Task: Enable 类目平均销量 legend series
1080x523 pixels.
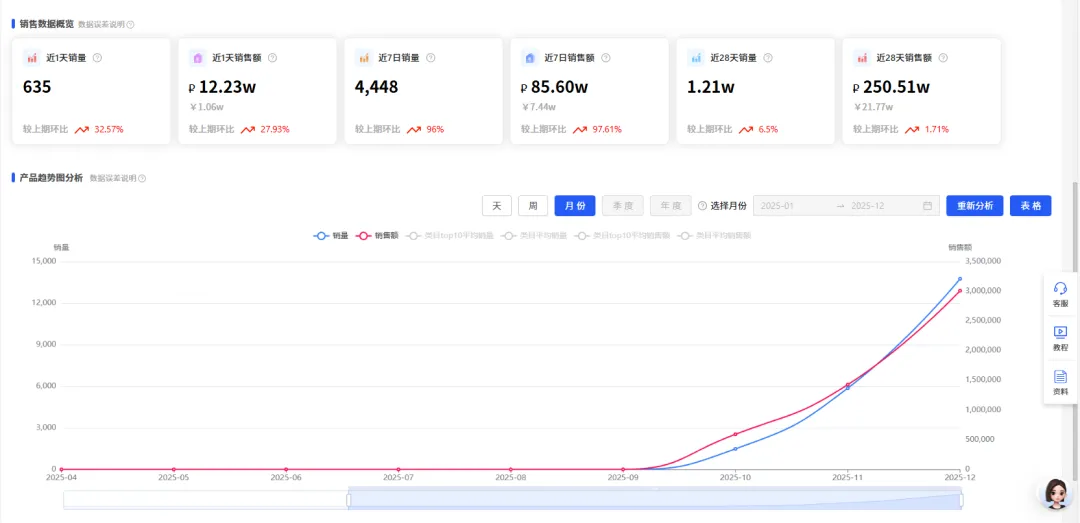Action: (534, 236)
